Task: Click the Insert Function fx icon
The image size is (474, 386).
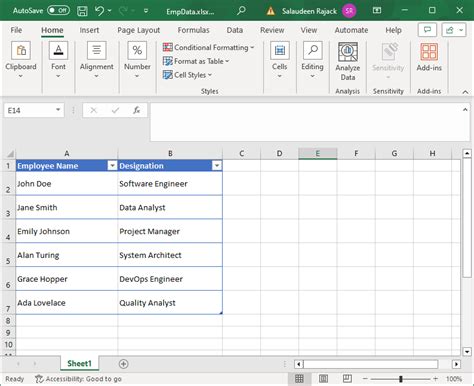Action: [x=136, y=110]
